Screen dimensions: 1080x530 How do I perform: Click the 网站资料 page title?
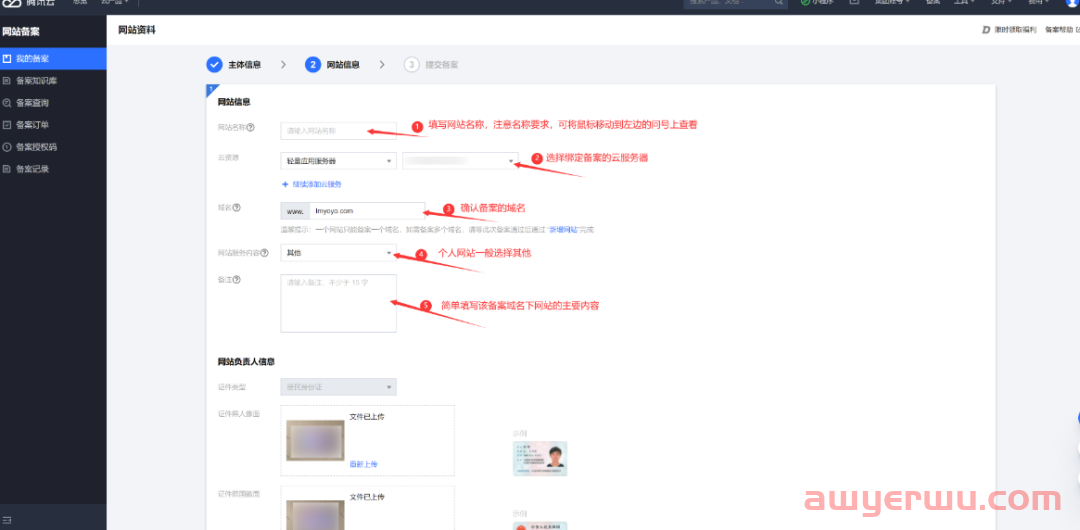[136, 30]
